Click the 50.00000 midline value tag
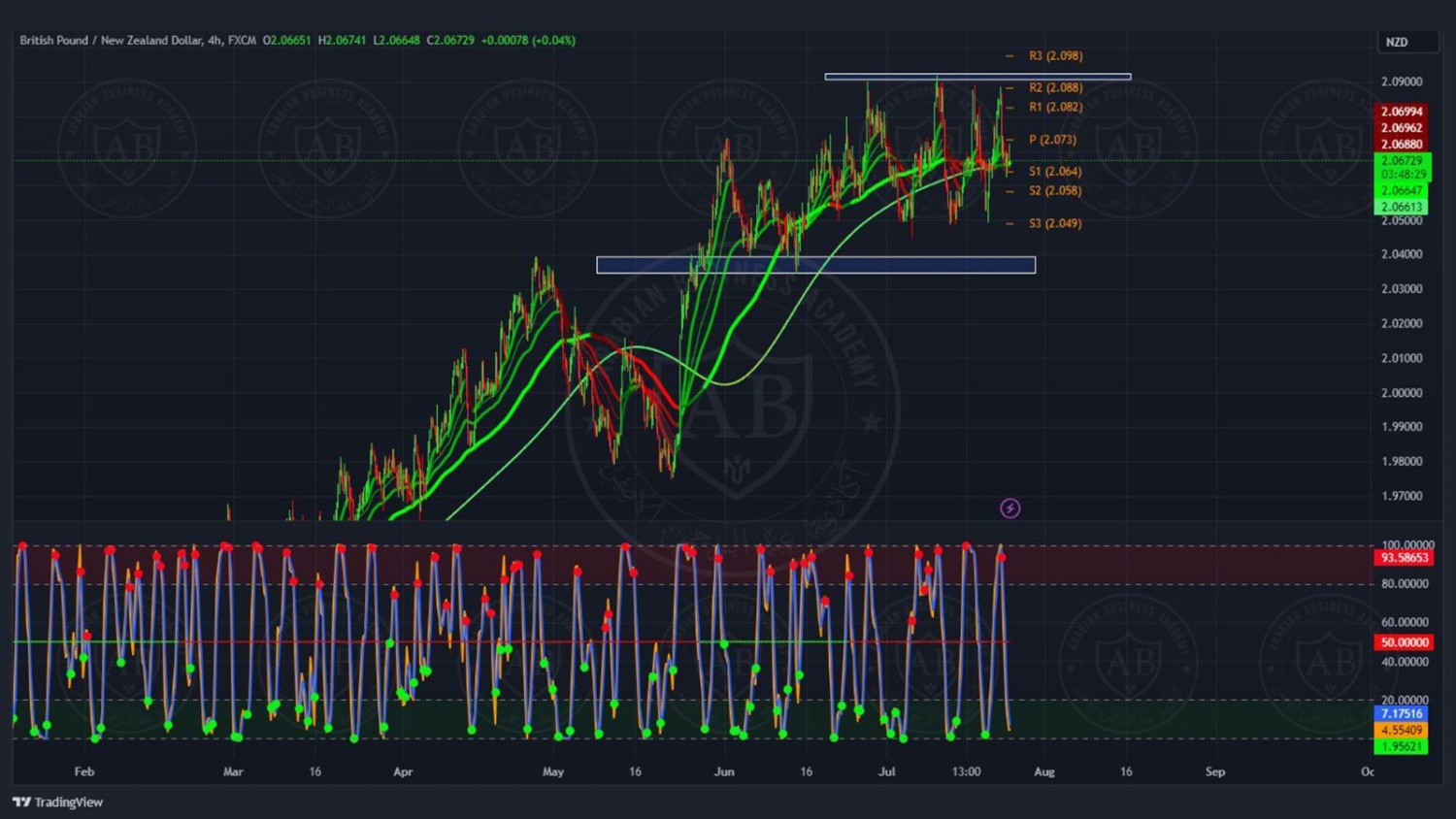 [1405, 642]
